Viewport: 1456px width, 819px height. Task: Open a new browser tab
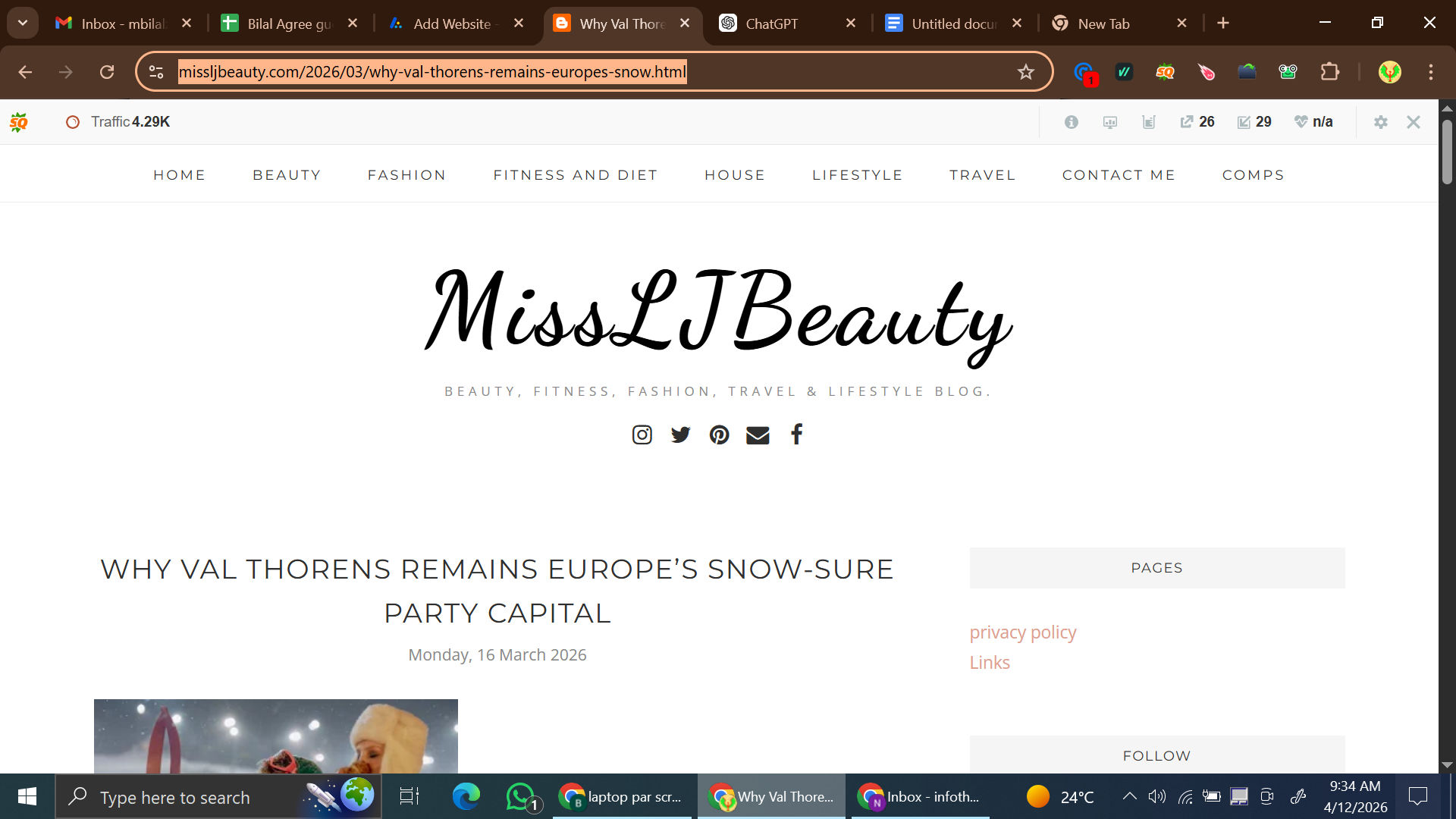pos(1222,24)
